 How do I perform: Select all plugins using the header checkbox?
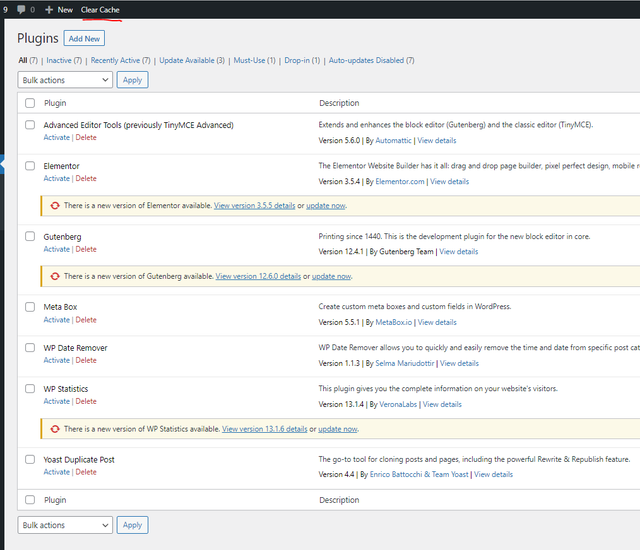[x=30, y=103]
